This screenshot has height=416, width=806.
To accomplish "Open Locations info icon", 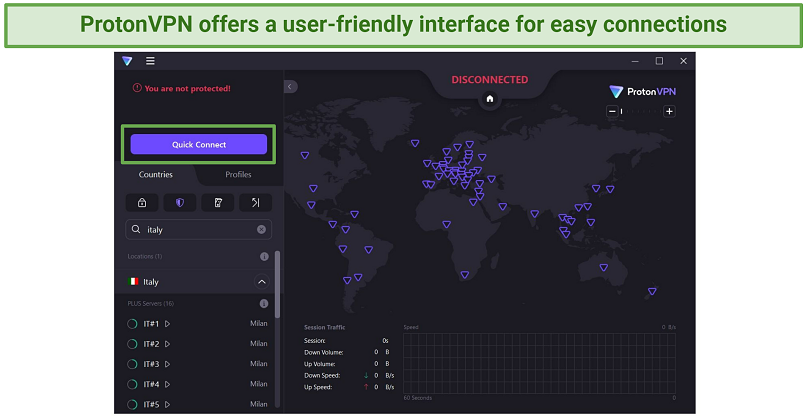I will (264, 256).
